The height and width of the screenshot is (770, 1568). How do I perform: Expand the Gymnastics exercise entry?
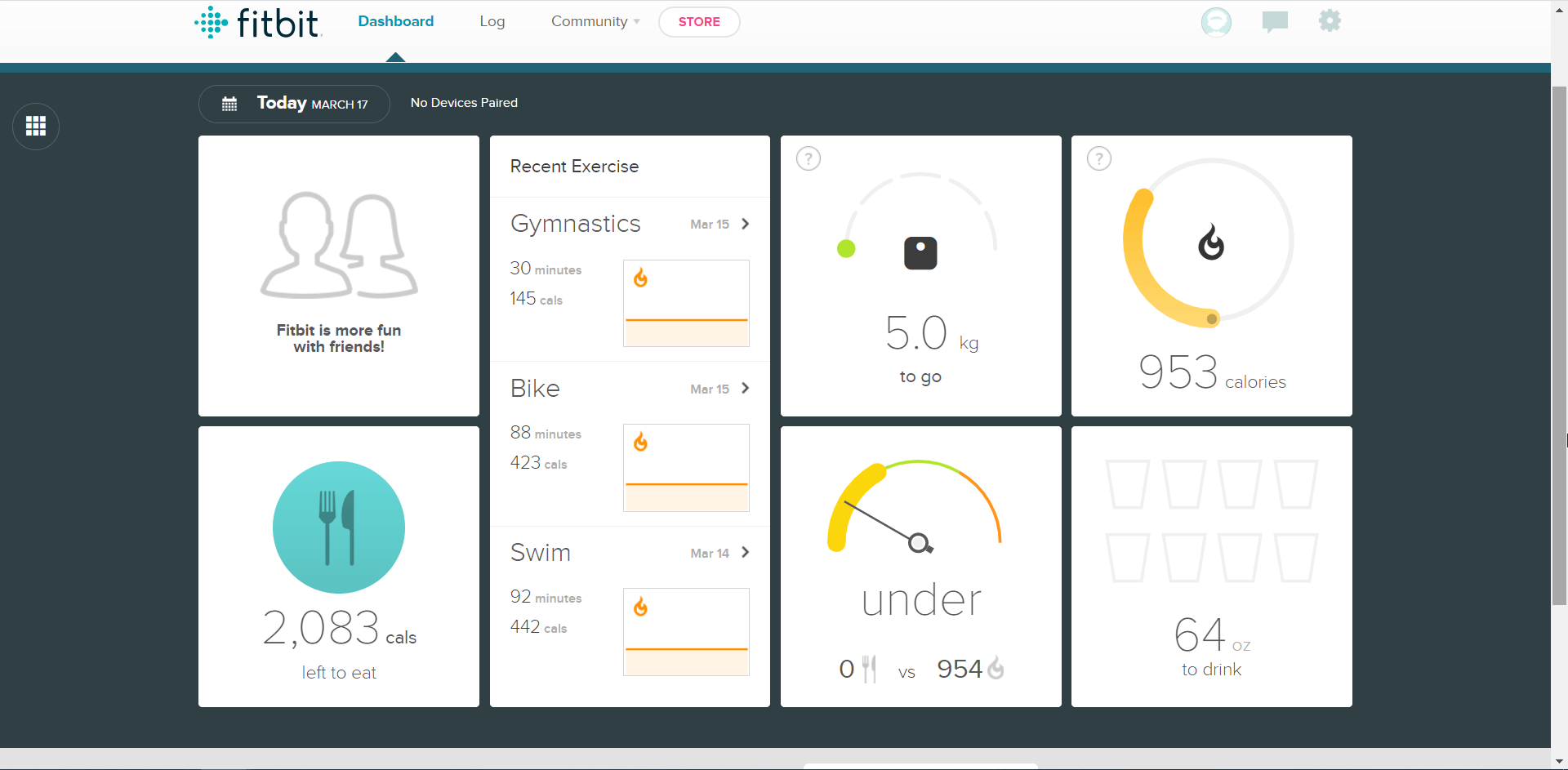tap(744, 224)
